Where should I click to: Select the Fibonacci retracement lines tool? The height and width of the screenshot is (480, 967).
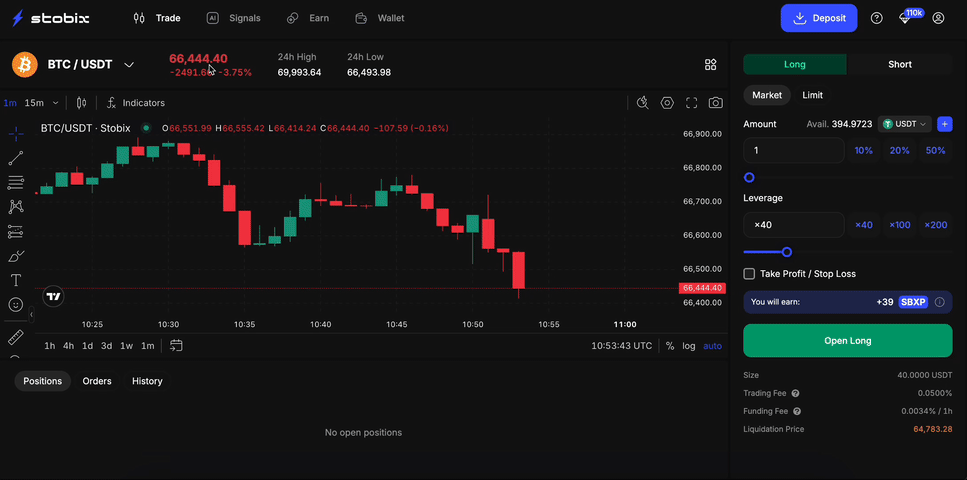[x=16, y=183]
